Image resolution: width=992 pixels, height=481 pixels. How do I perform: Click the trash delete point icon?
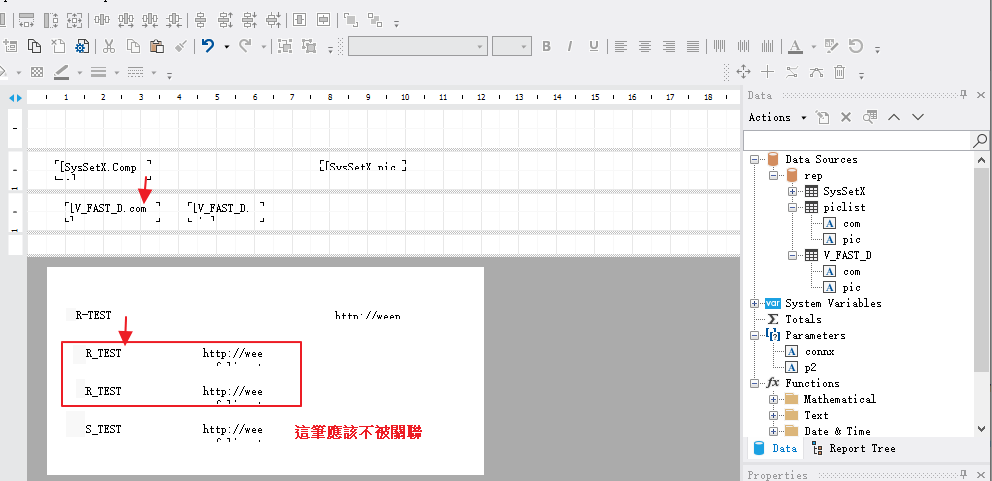click(840, 72)
